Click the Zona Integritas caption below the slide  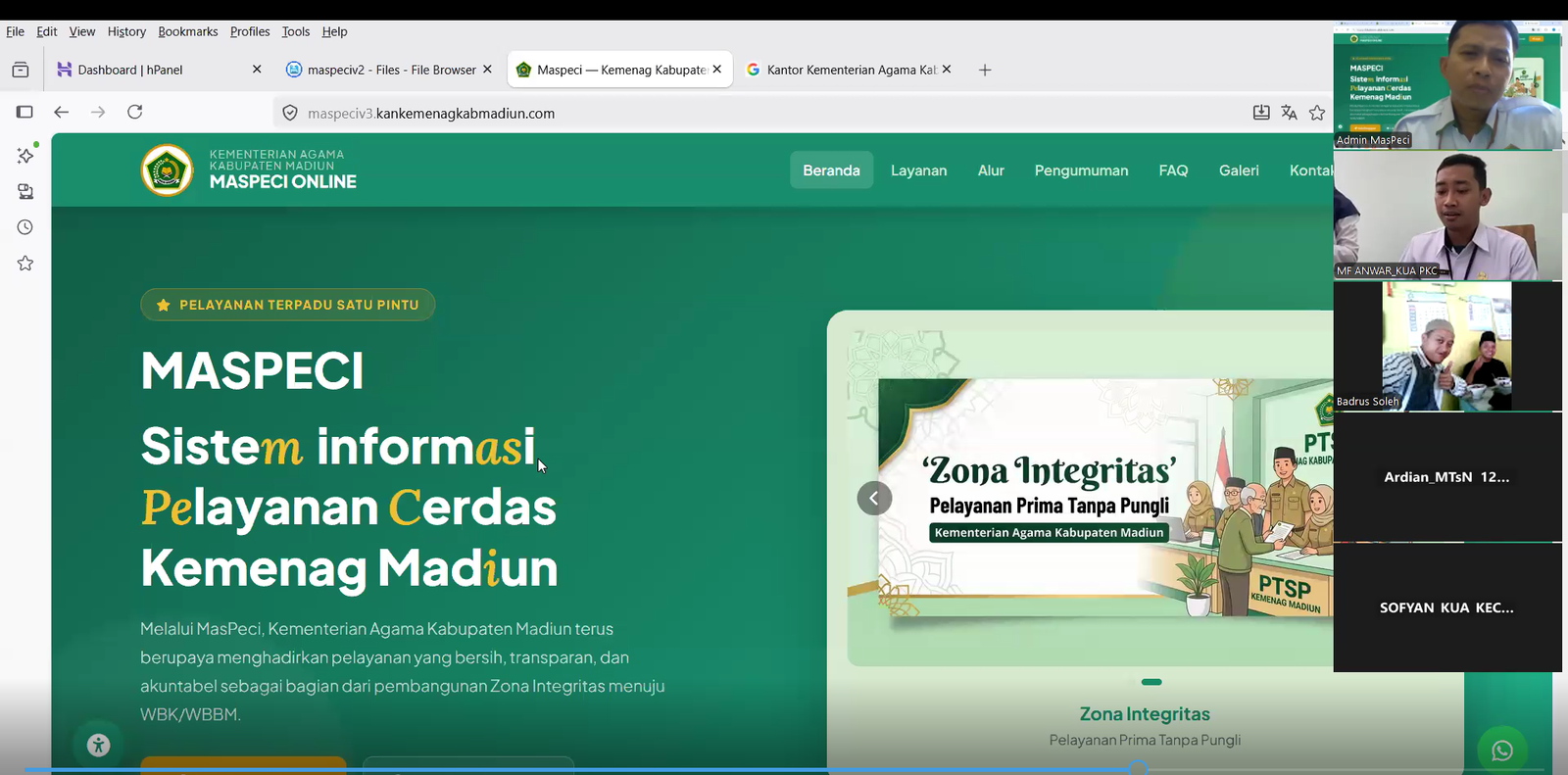point(1145,714)
